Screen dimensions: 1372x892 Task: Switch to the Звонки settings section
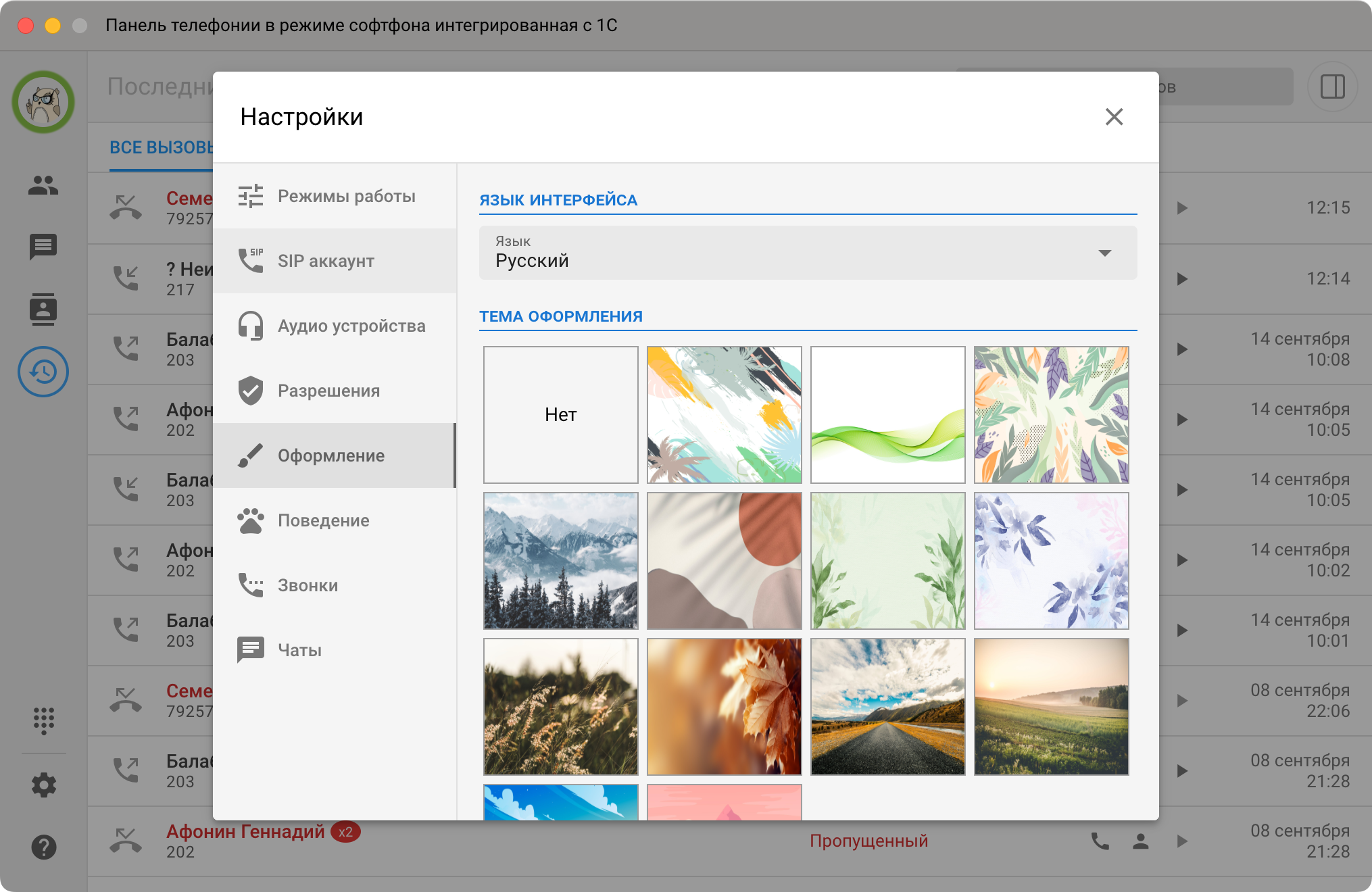335,585
